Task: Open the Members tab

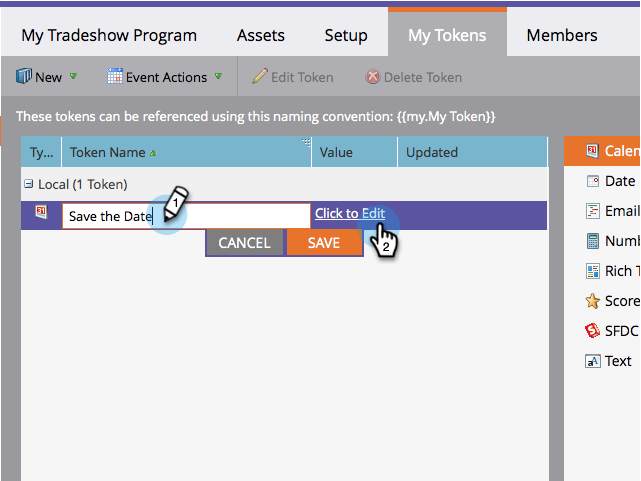Action: tap(562, 35)
